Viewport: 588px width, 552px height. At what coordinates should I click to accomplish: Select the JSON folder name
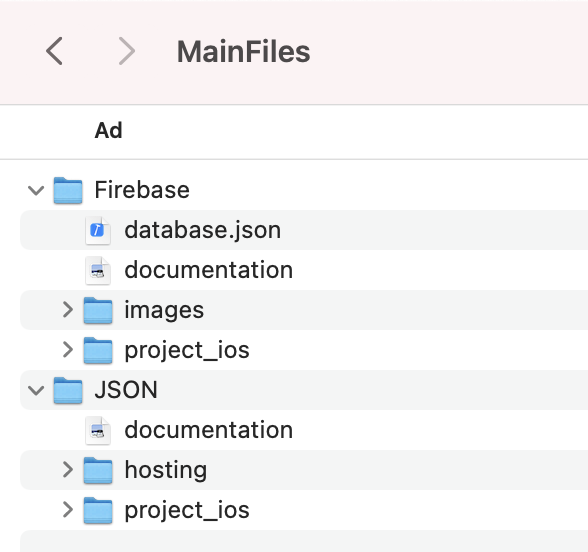126,390
